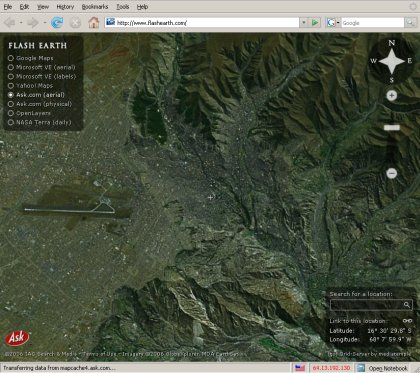Open the Forward button history dropdown

pyautogui.click(x=45, y=23)
